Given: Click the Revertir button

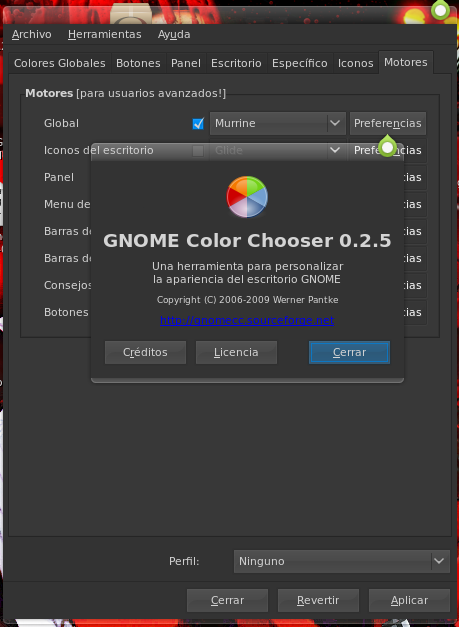Looking at the screenshot, I should click(x=318, y=600).
